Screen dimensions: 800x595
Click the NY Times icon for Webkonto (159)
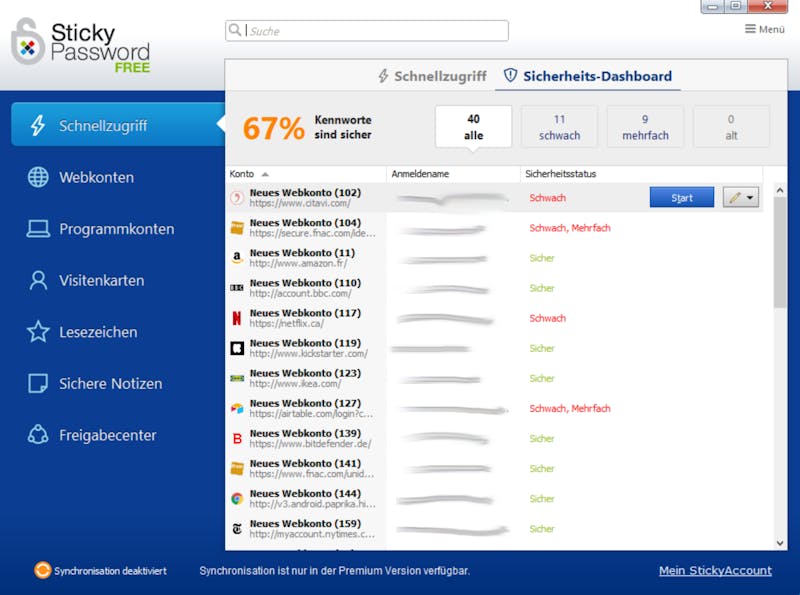click(237, 529)
